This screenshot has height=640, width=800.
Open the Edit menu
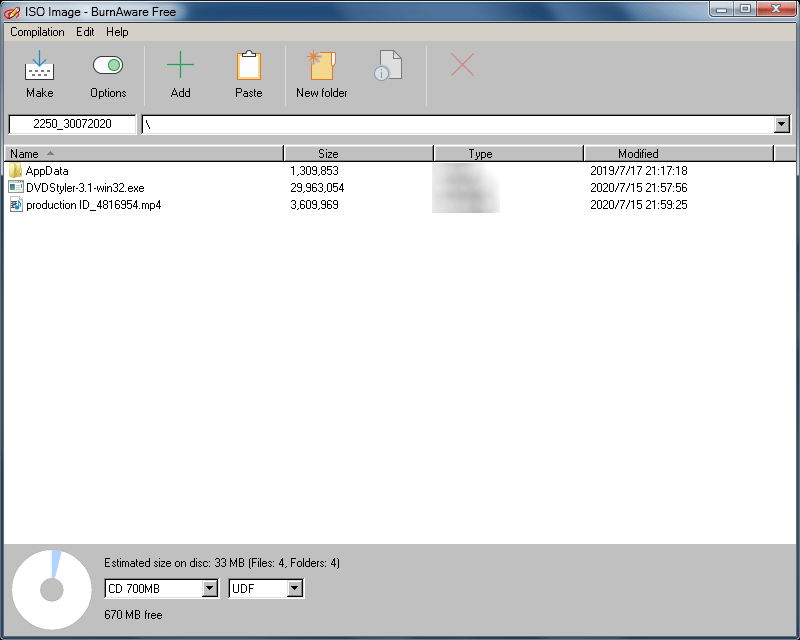point(85,32)
